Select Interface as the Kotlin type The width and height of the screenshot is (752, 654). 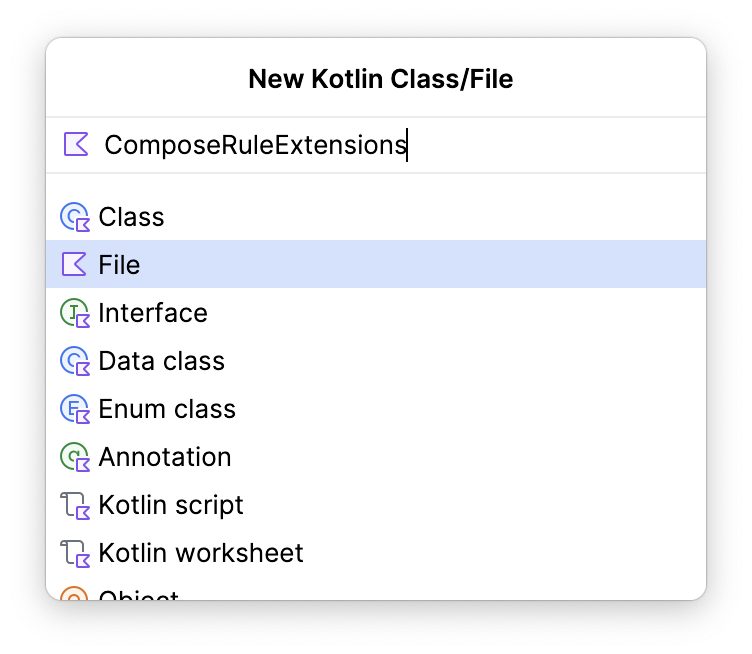[153, 313]
